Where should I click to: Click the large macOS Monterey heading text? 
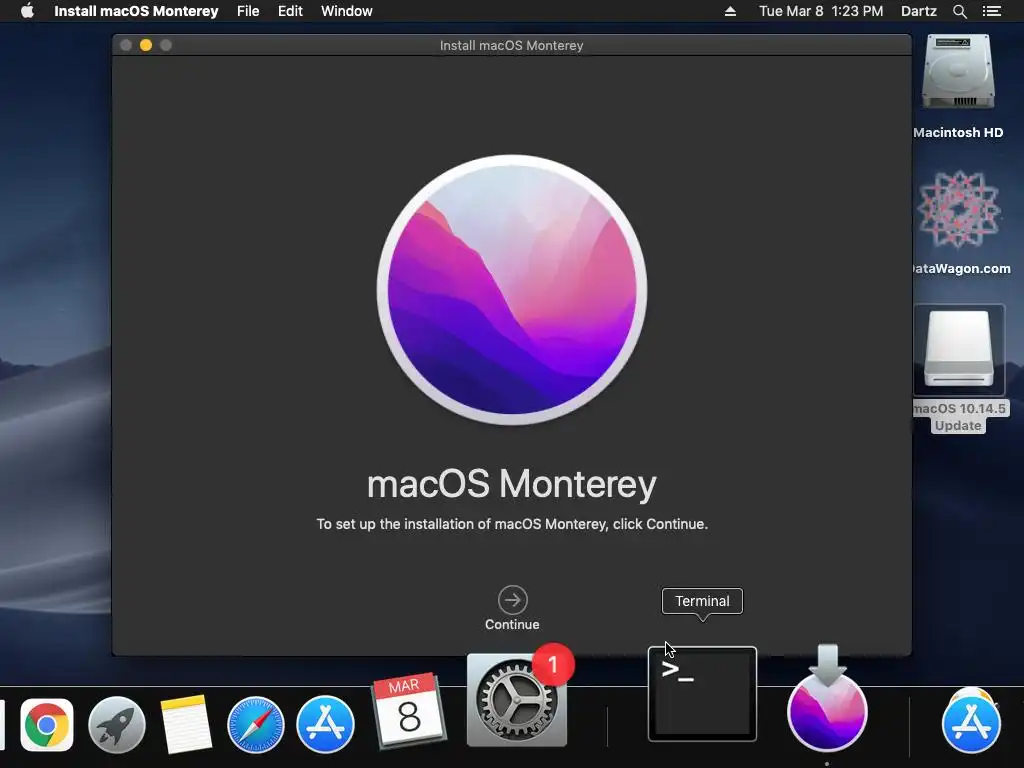(511, 485)
